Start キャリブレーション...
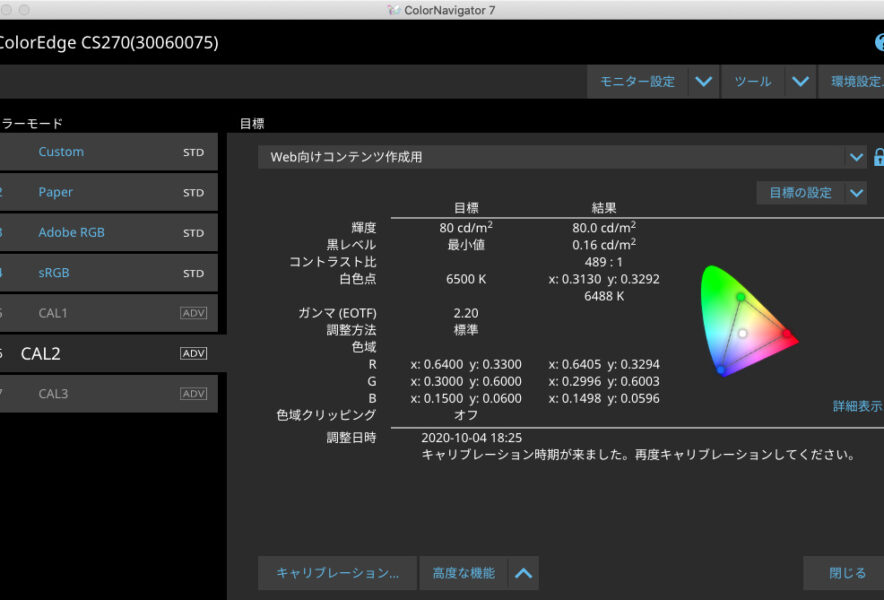 [x=337, y=573]
